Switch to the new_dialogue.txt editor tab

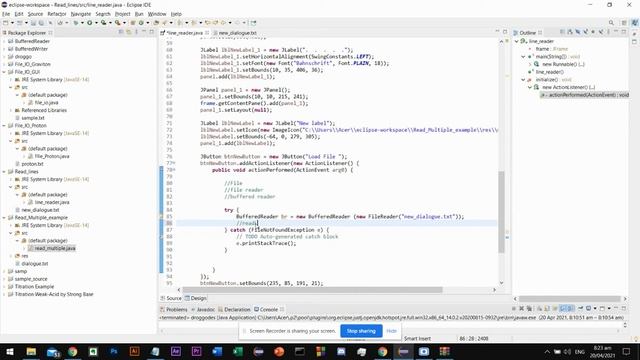[238, 33]
